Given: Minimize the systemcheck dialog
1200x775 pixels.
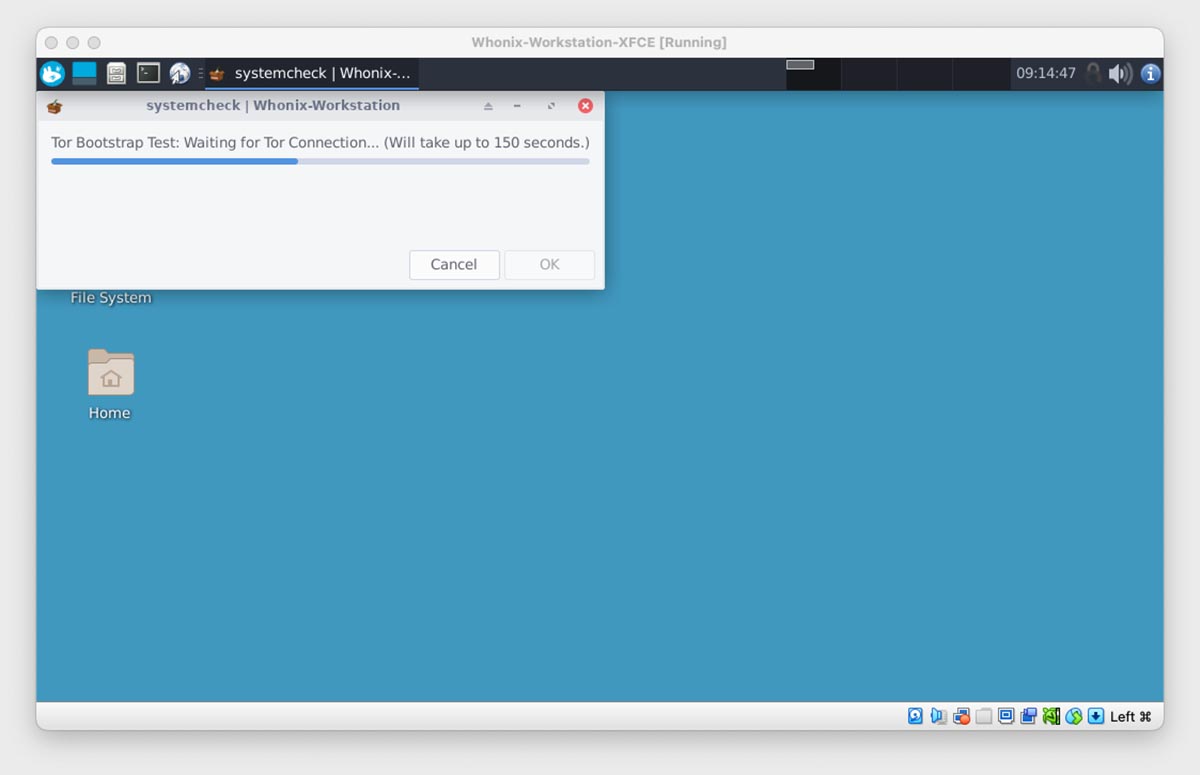Looking at the screenshot, I should pos(517,106).
